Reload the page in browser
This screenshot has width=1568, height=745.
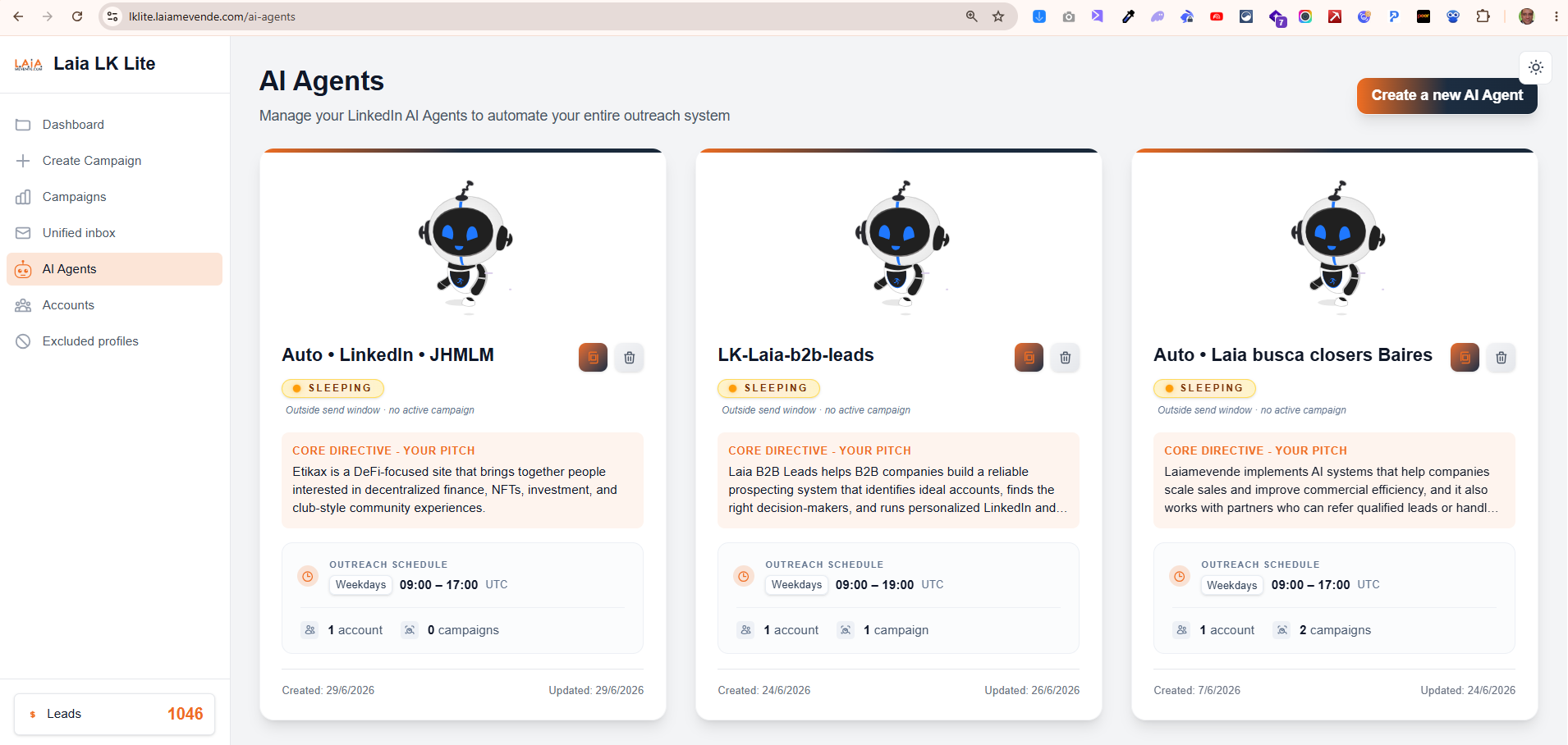pos(77,16)
